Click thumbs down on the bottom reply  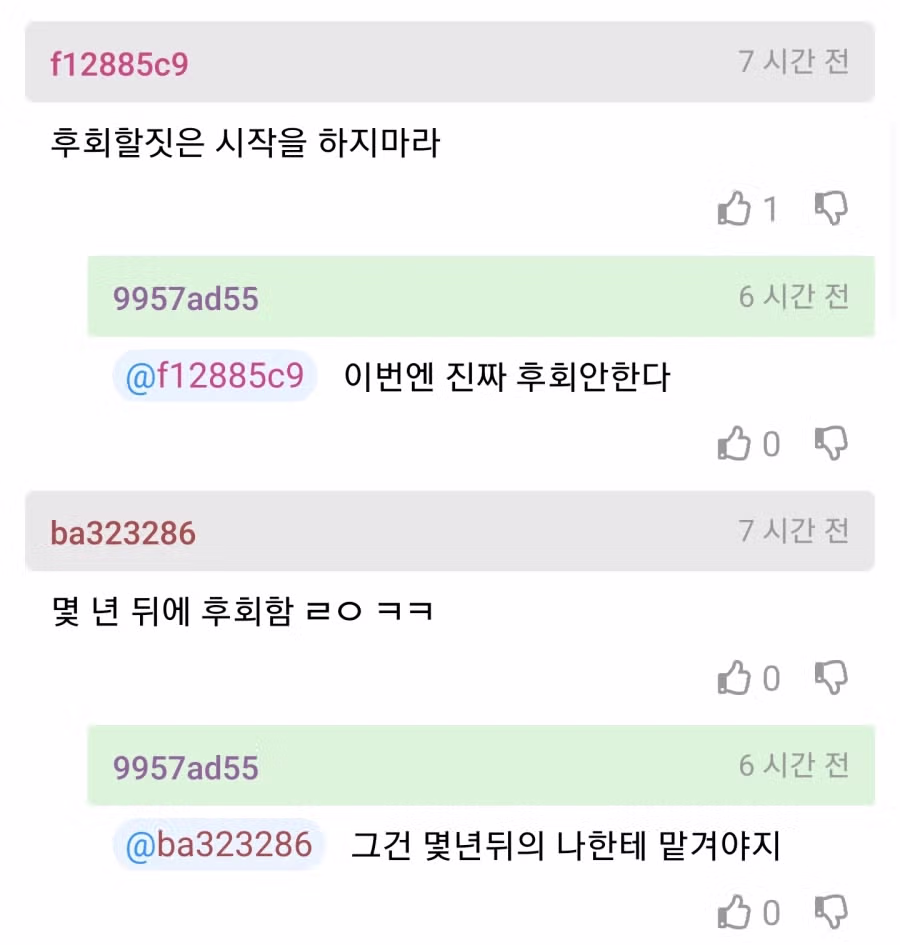(831, 913)
